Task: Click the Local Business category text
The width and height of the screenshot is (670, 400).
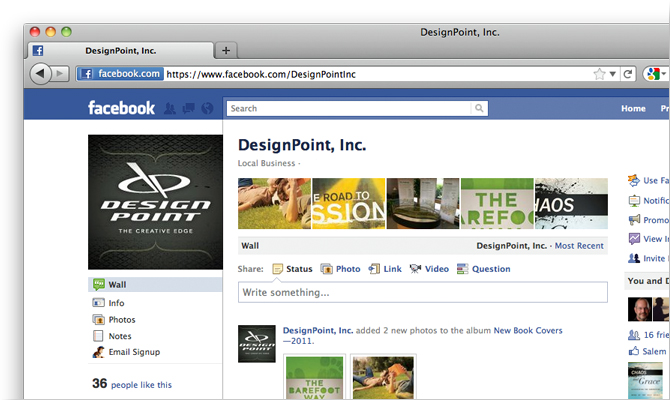Action: click(x=266, y=163)
